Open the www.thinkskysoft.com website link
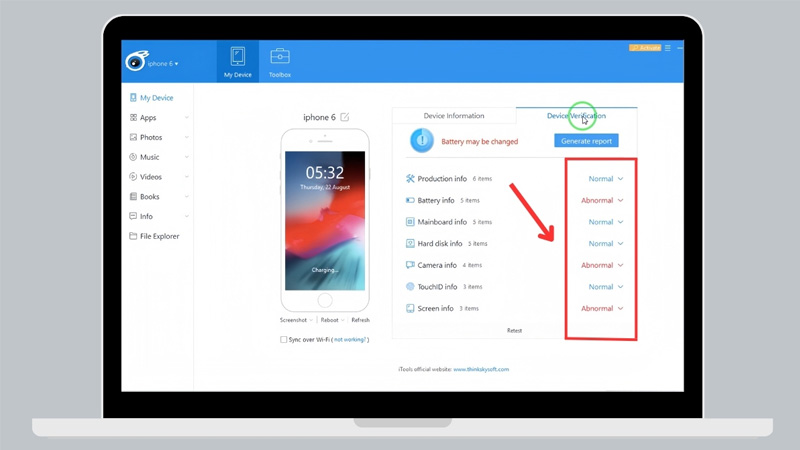This screenshot has height=450, width=800. 481,369
